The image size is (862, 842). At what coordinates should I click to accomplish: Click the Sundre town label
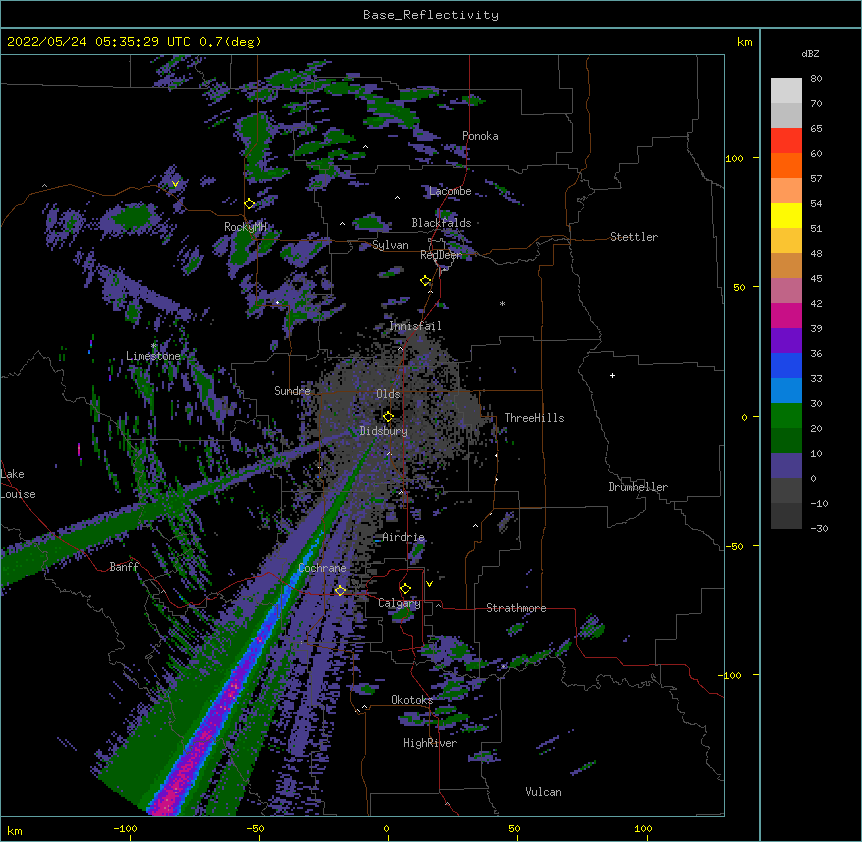tap(292, 391)
